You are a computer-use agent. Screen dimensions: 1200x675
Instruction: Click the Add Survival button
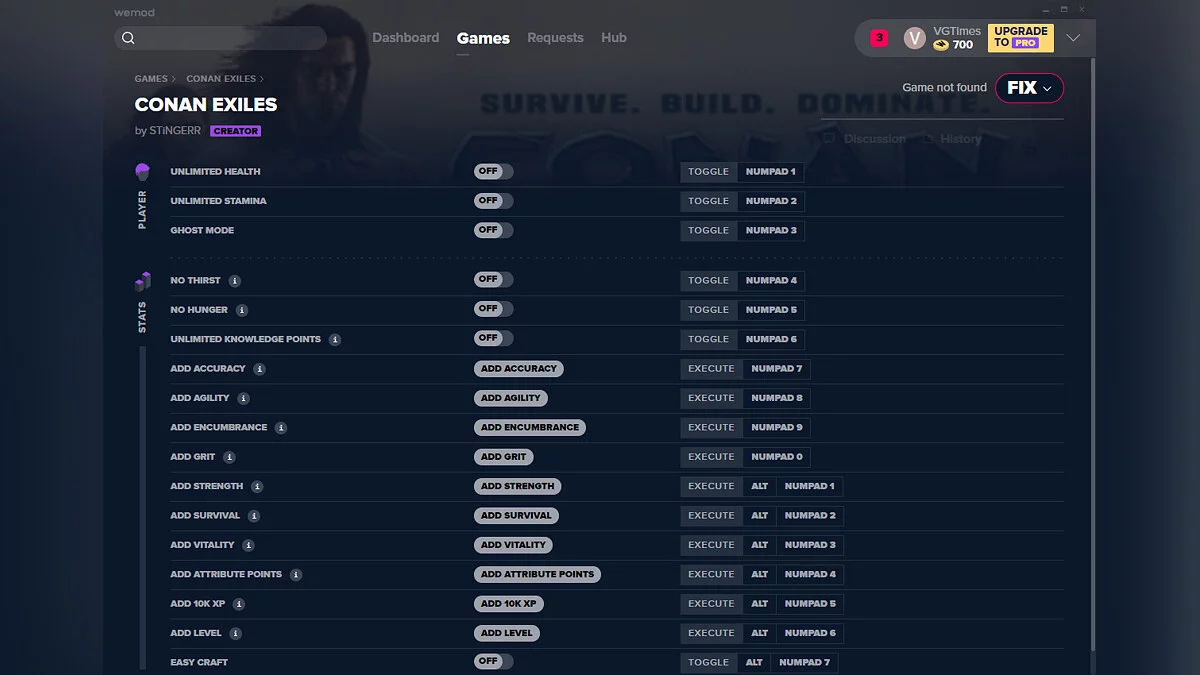click(516, 516)
